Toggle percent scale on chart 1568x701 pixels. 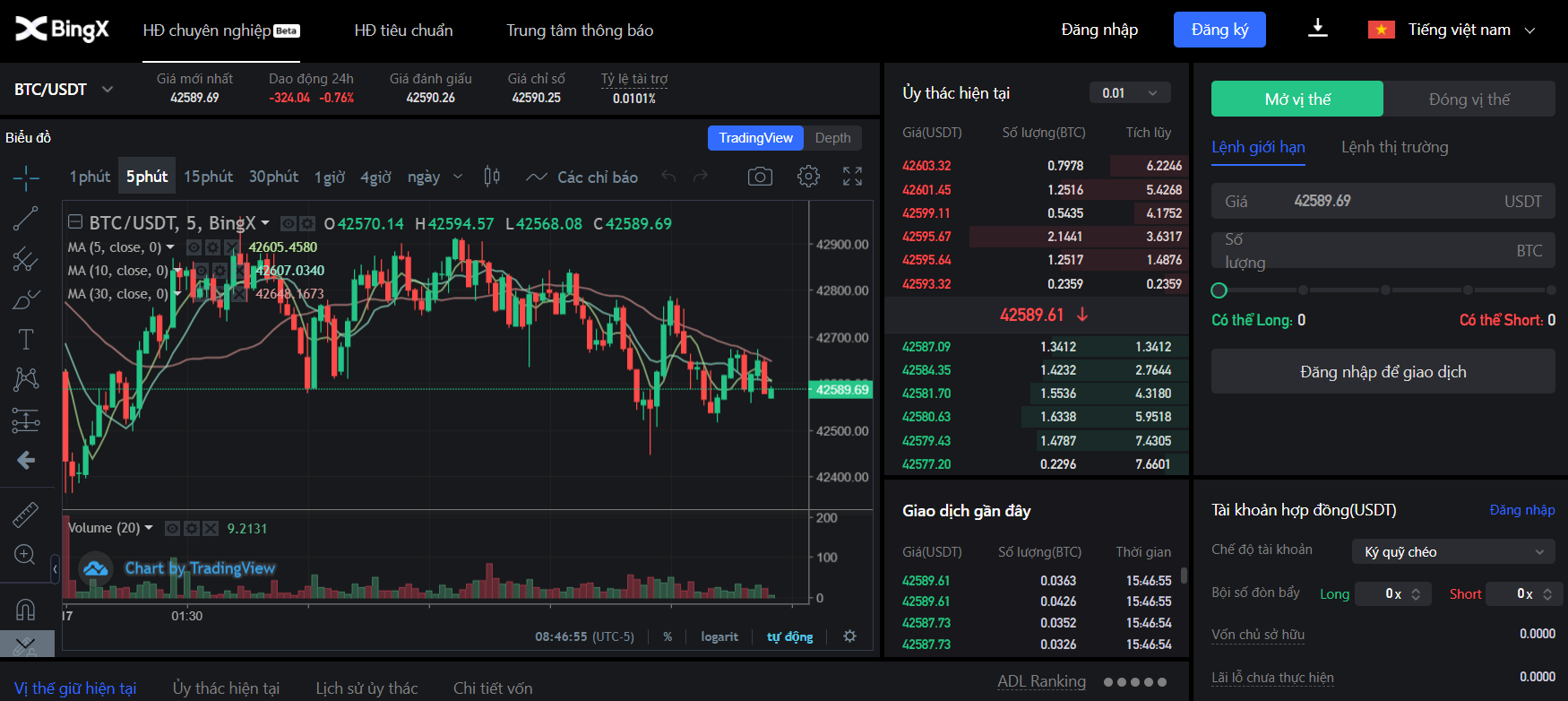668,636
